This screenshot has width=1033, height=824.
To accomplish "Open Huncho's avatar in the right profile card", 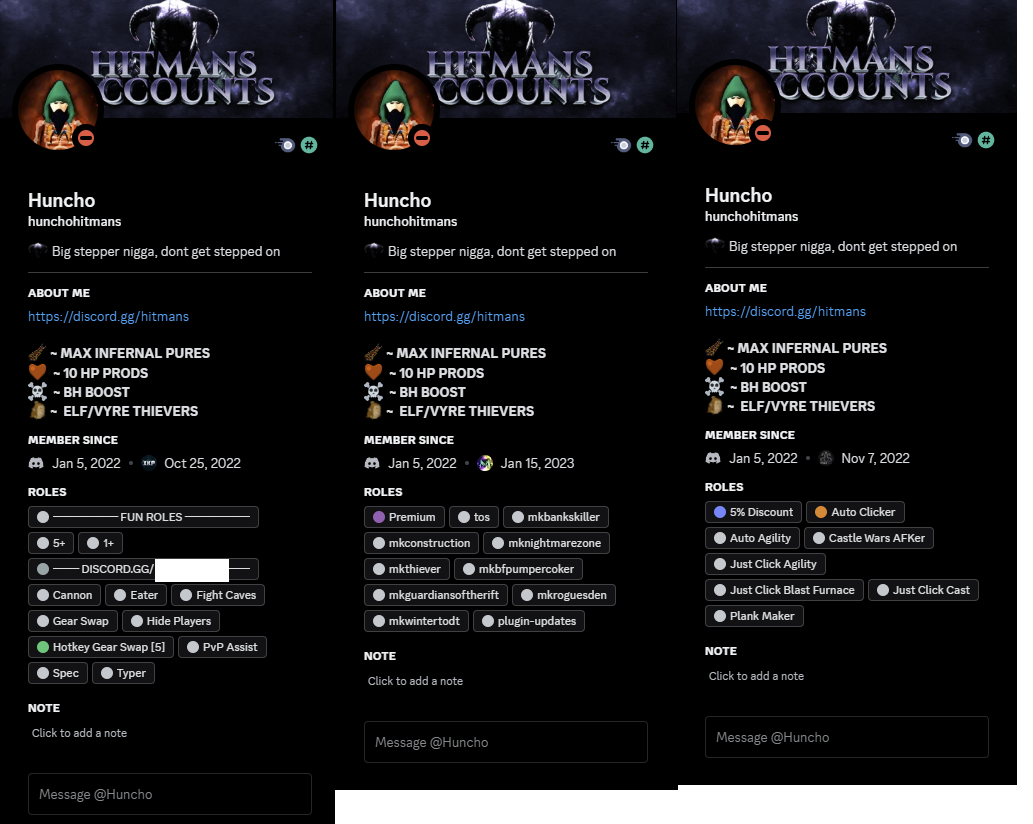I will tap(735, 105).
